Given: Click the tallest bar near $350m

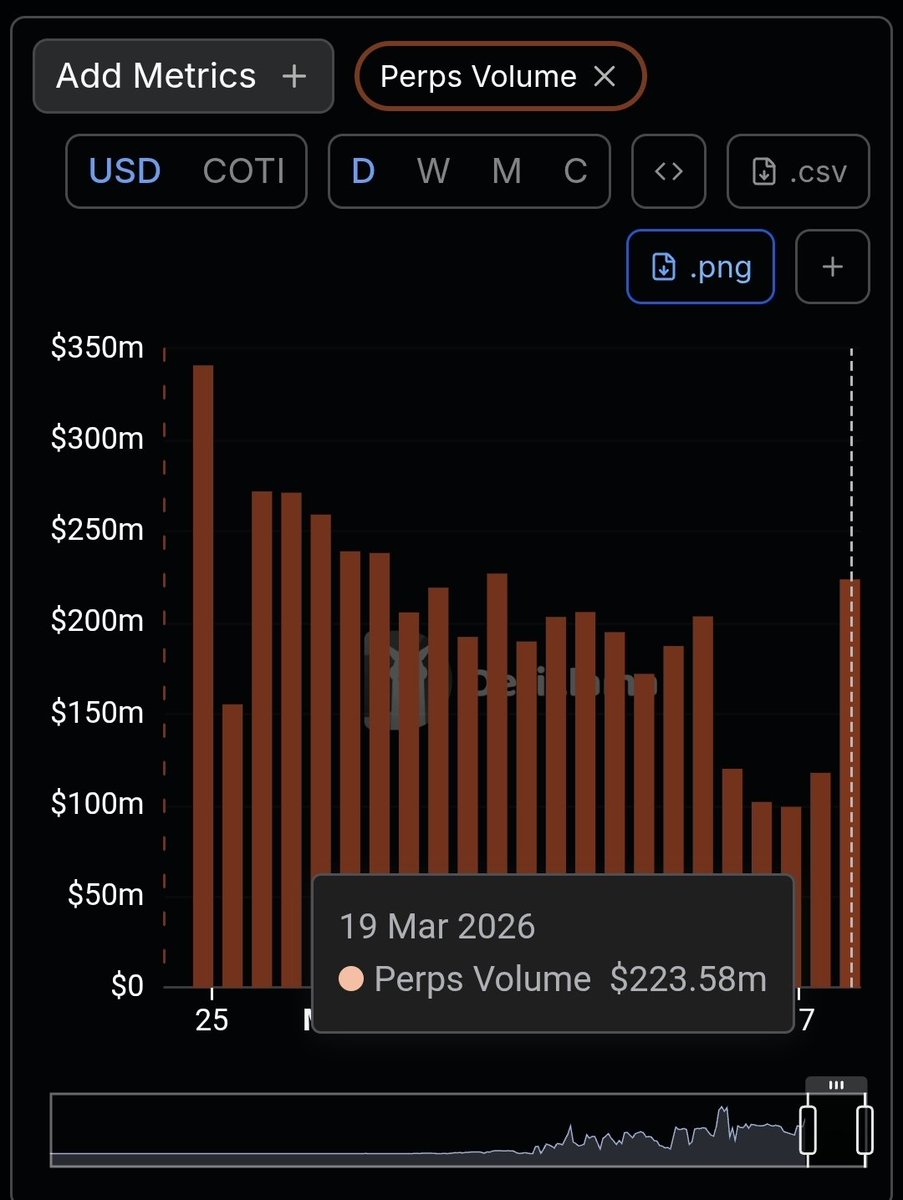Looking at the screenshot, I should pos(203,675).
